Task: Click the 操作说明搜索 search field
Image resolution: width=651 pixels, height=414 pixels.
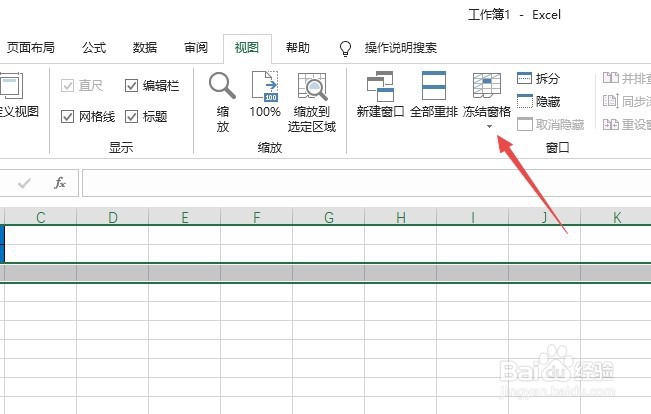Action: (x=401, y=48)
